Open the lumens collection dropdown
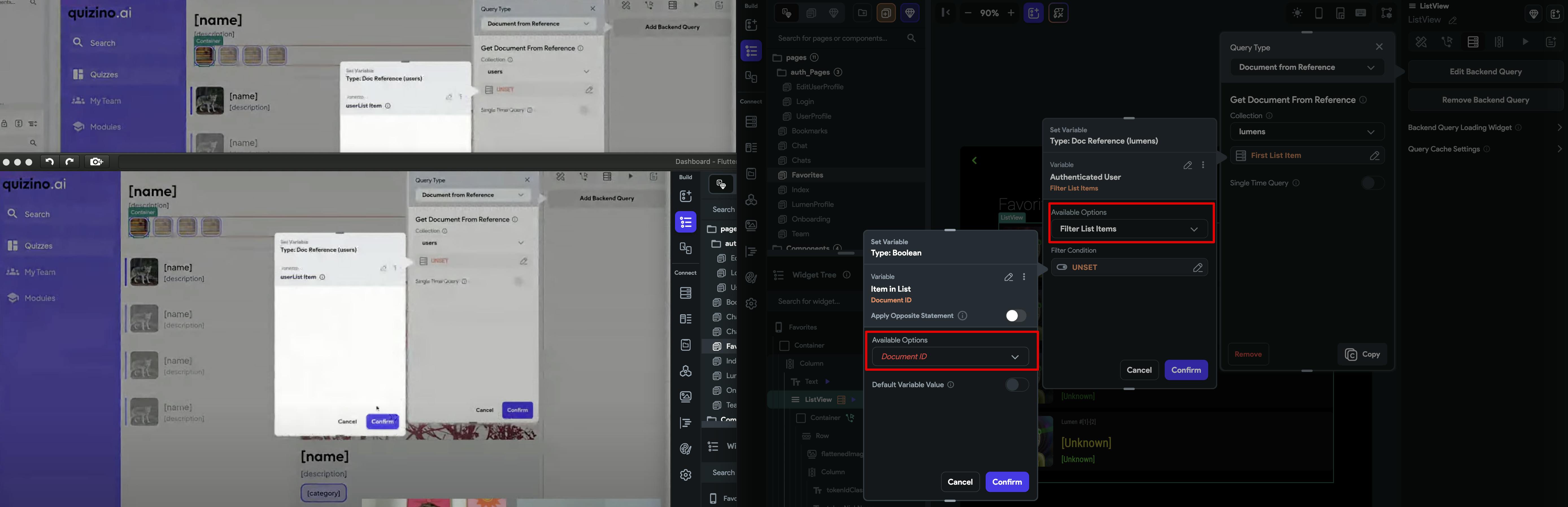 tap(1307, 132)
